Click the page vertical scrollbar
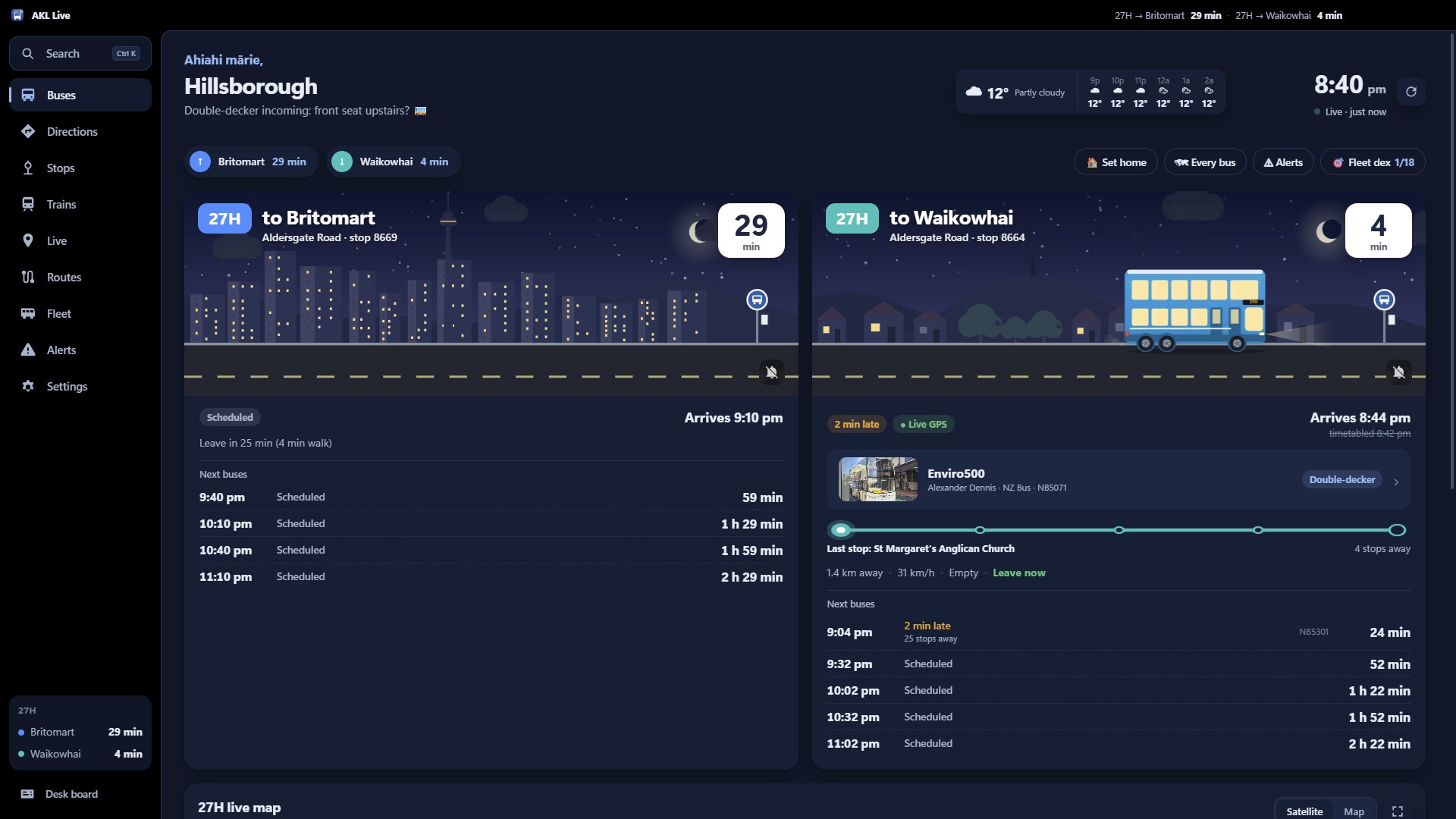1456x819 pixels. (1451, 262)
